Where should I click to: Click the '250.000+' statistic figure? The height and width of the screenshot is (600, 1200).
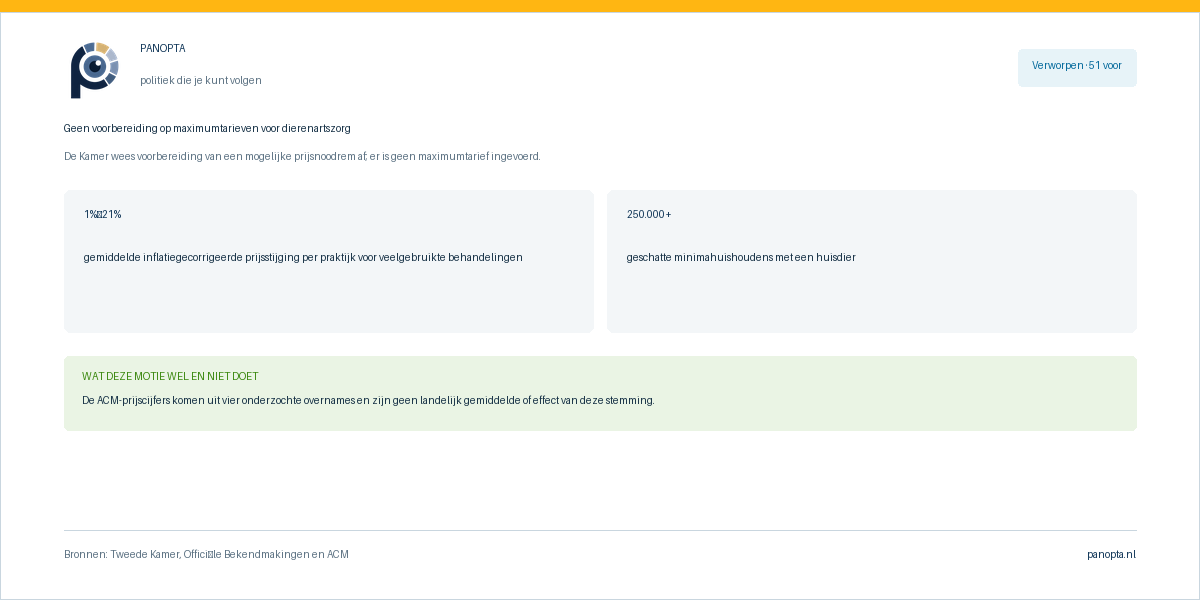[649, 214]
